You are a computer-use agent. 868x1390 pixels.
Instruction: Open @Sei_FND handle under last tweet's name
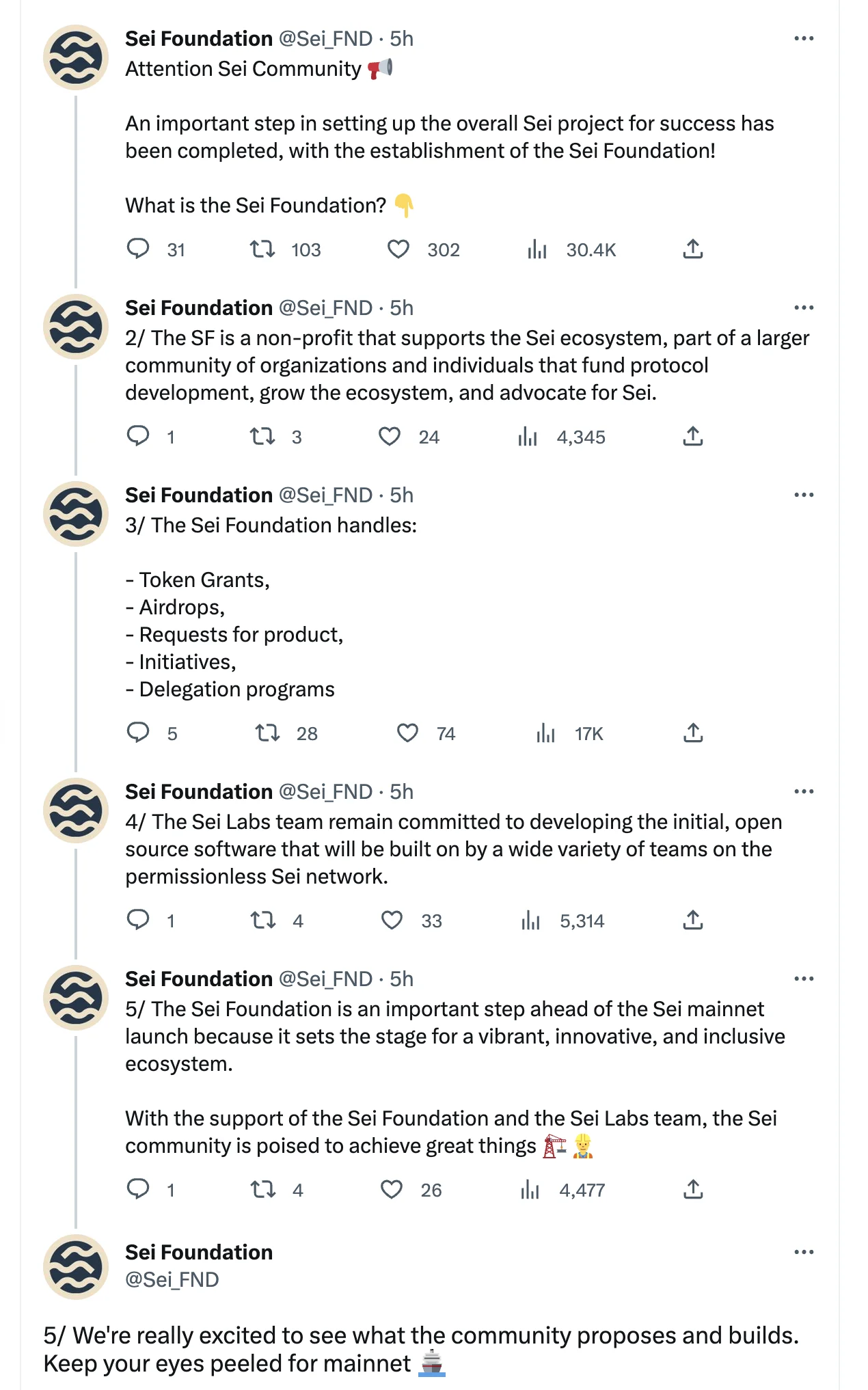[x=172, y=1279]
